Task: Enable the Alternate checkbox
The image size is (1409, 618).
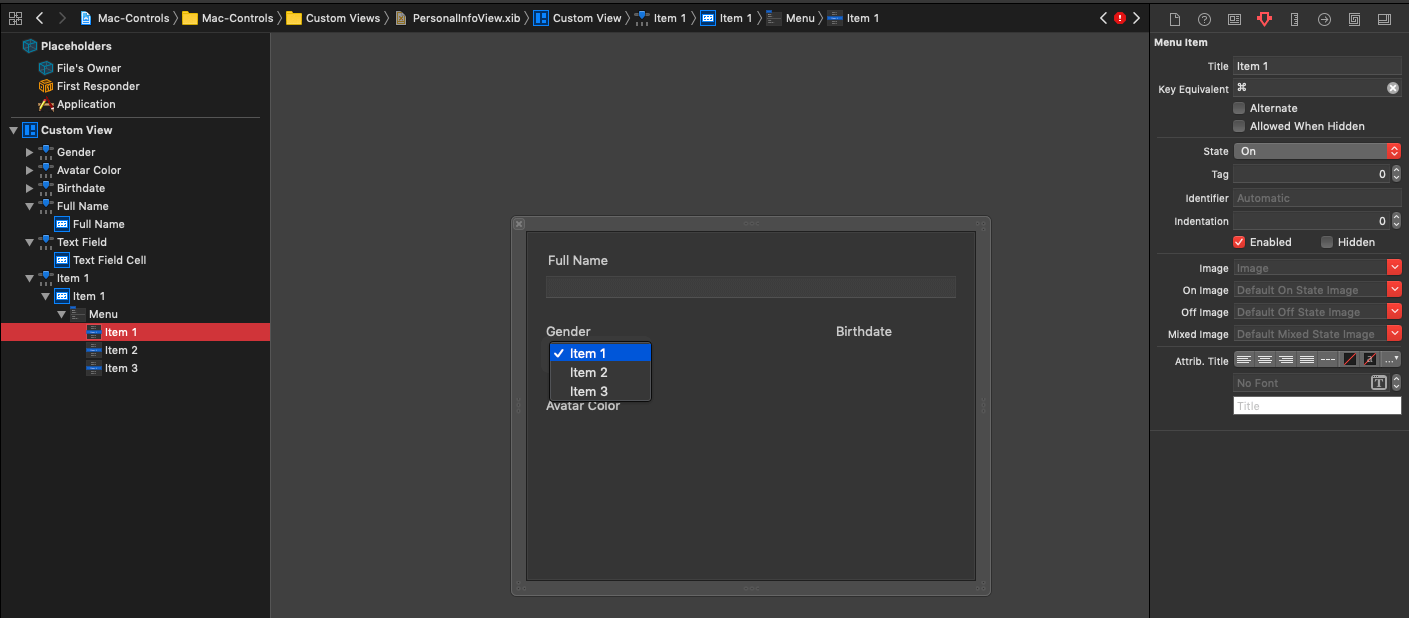Action: click(1239, 108)
